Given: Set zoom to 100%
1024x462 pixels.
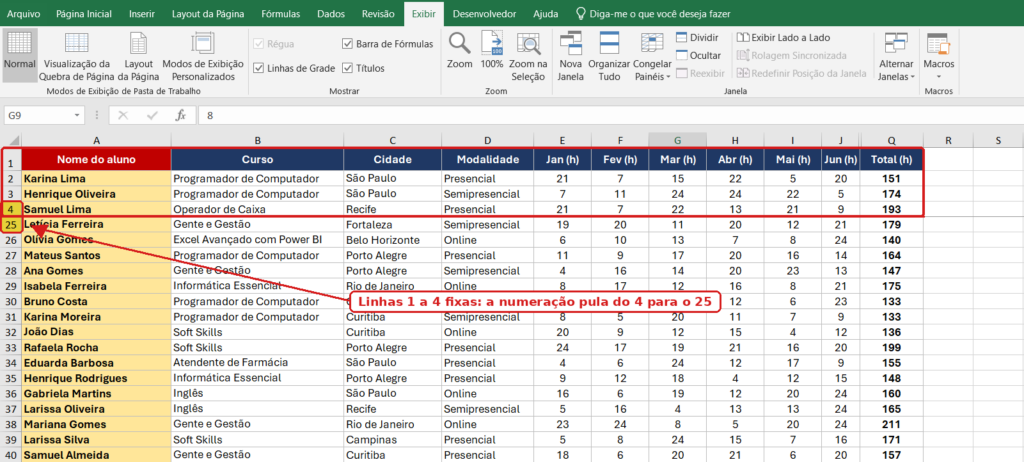Looking at the screenshot, I should pos(492,50).
